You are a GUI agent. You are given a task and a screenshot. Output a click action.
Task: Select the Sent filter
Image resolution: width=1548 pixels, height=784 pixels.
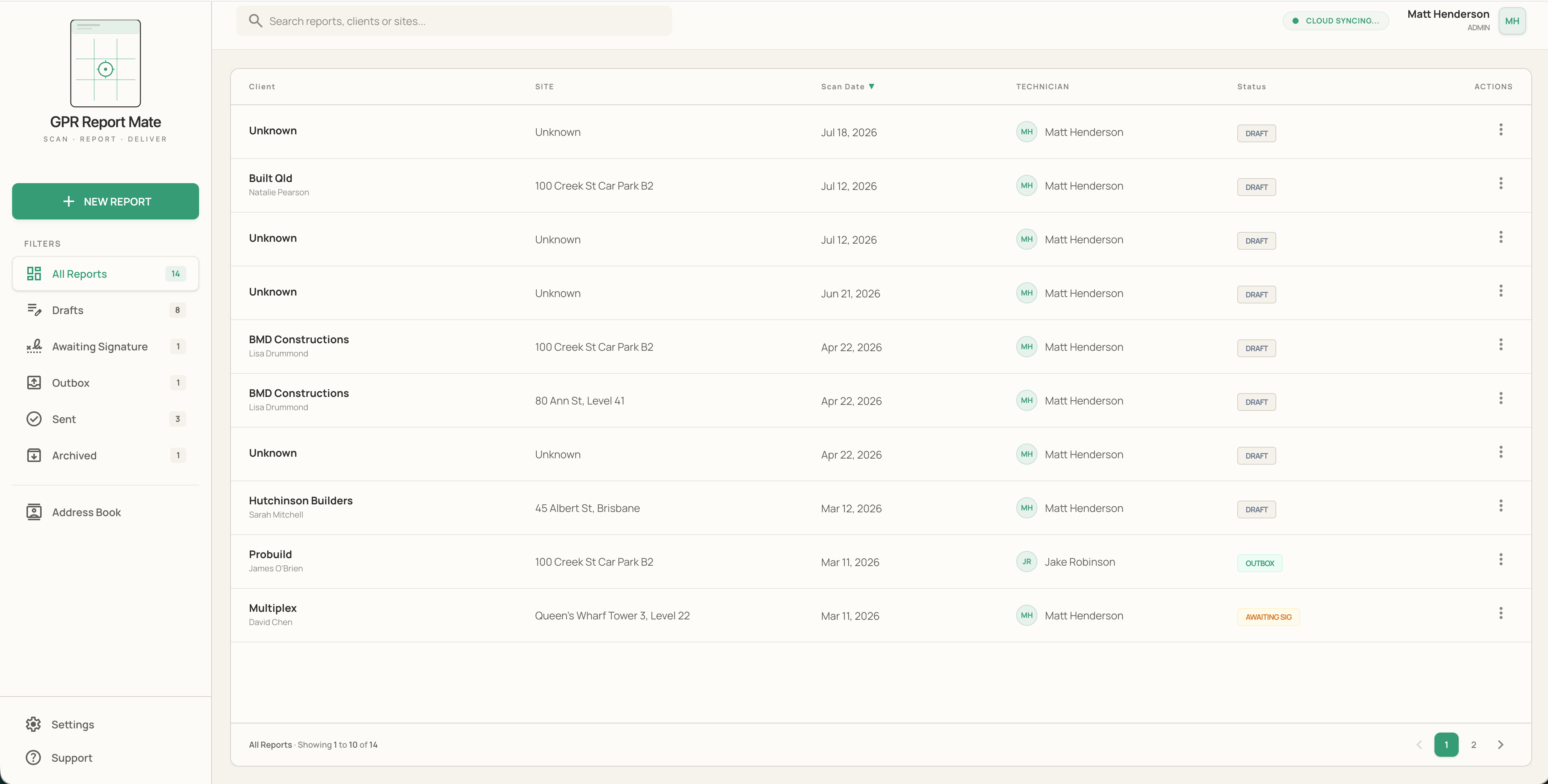click(x=105, y=419)
